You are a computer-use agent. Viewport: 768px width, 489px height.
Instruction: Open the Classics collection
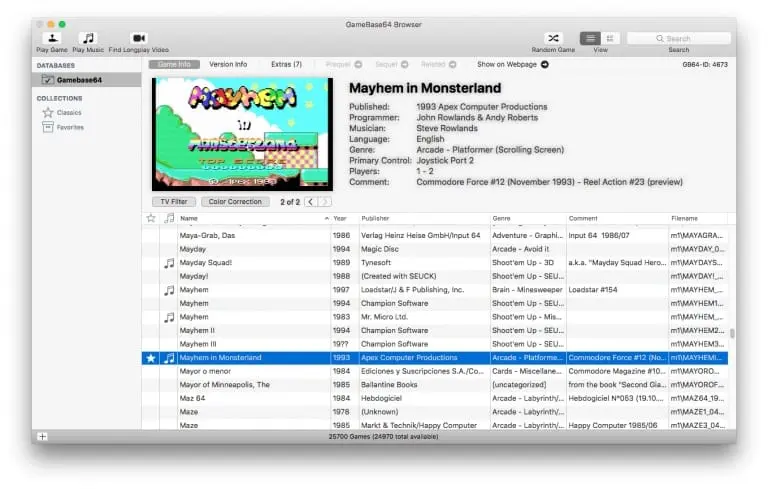[x=69, y=113]
